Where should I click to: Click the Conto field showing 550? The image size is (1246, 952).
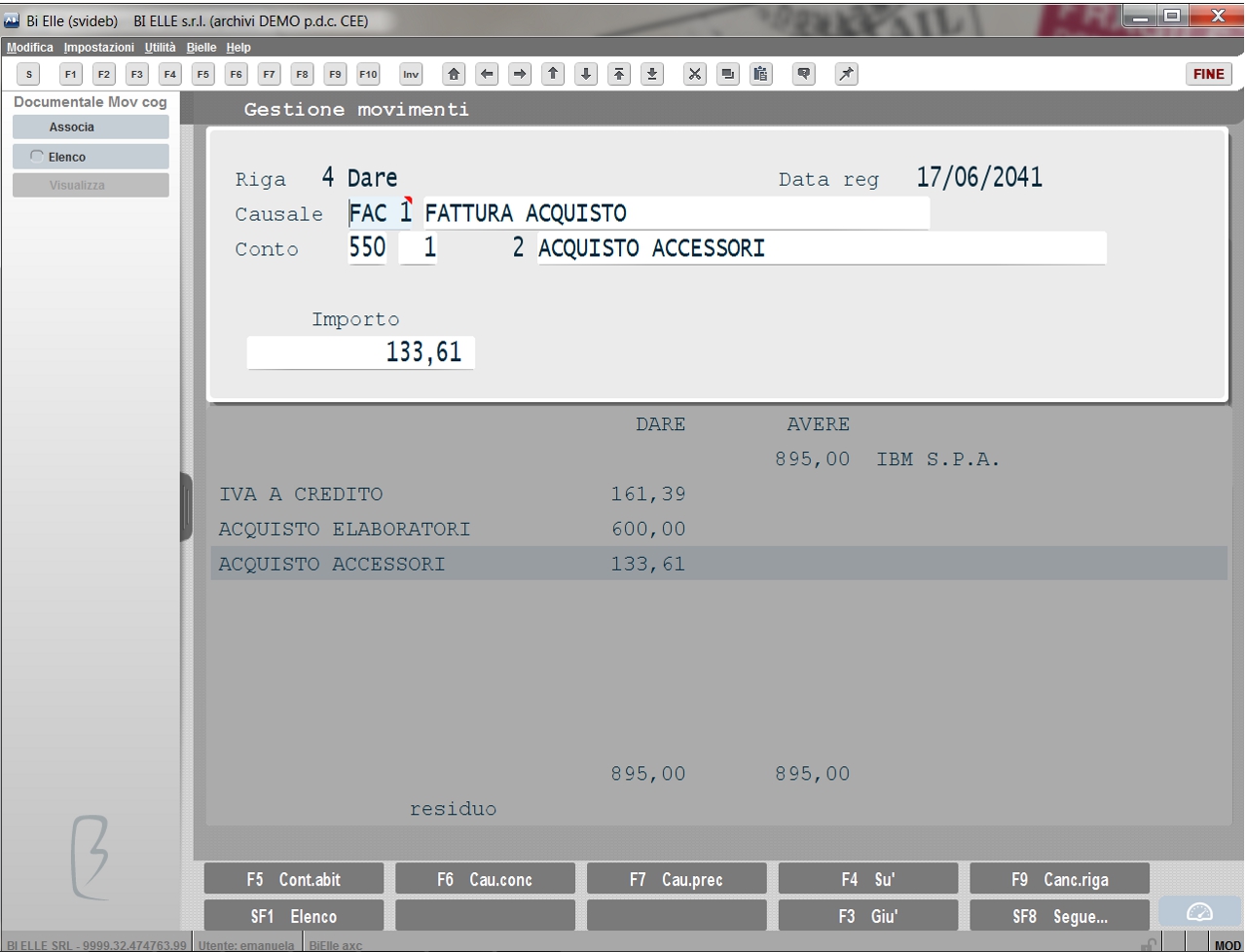click(368, 248)
